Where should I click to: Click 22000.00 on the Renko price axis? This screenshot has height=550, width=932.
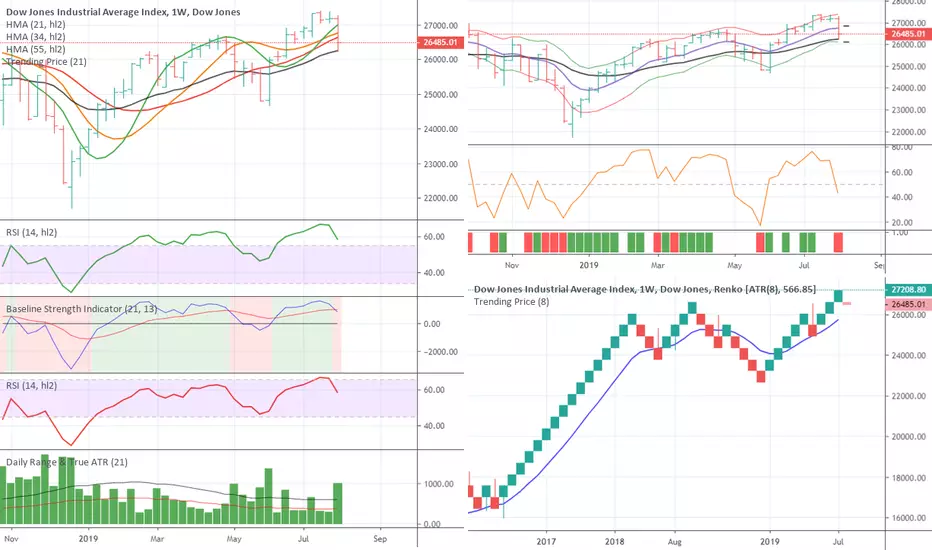click(908, 396)
